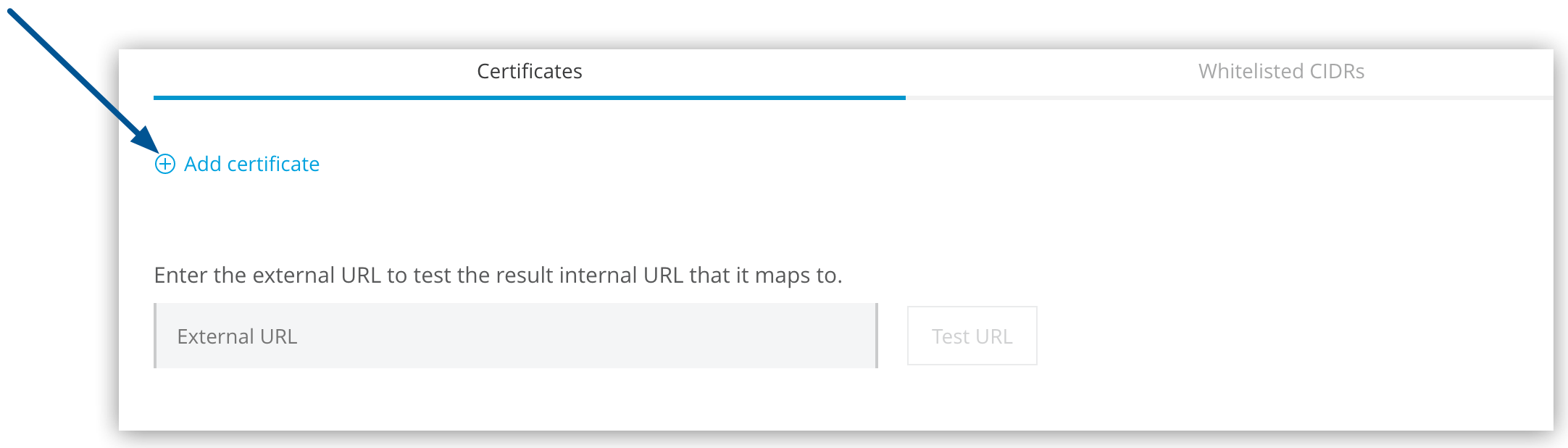Activate the plus icon for new certificate entry
The height and width of the screenshot is (448, 1568).
(x=165, y=165)
